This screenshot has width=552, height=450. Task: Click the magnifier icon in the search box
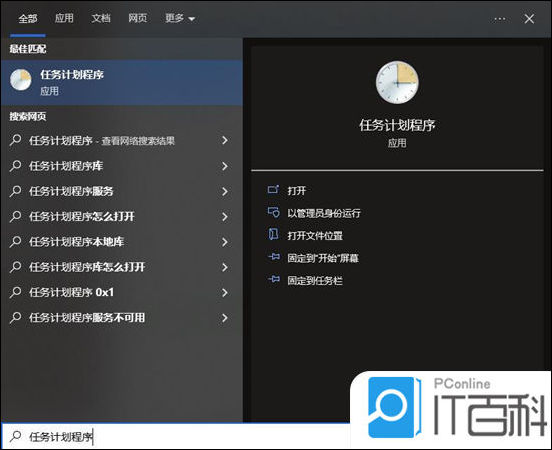(x=15, y=437)
